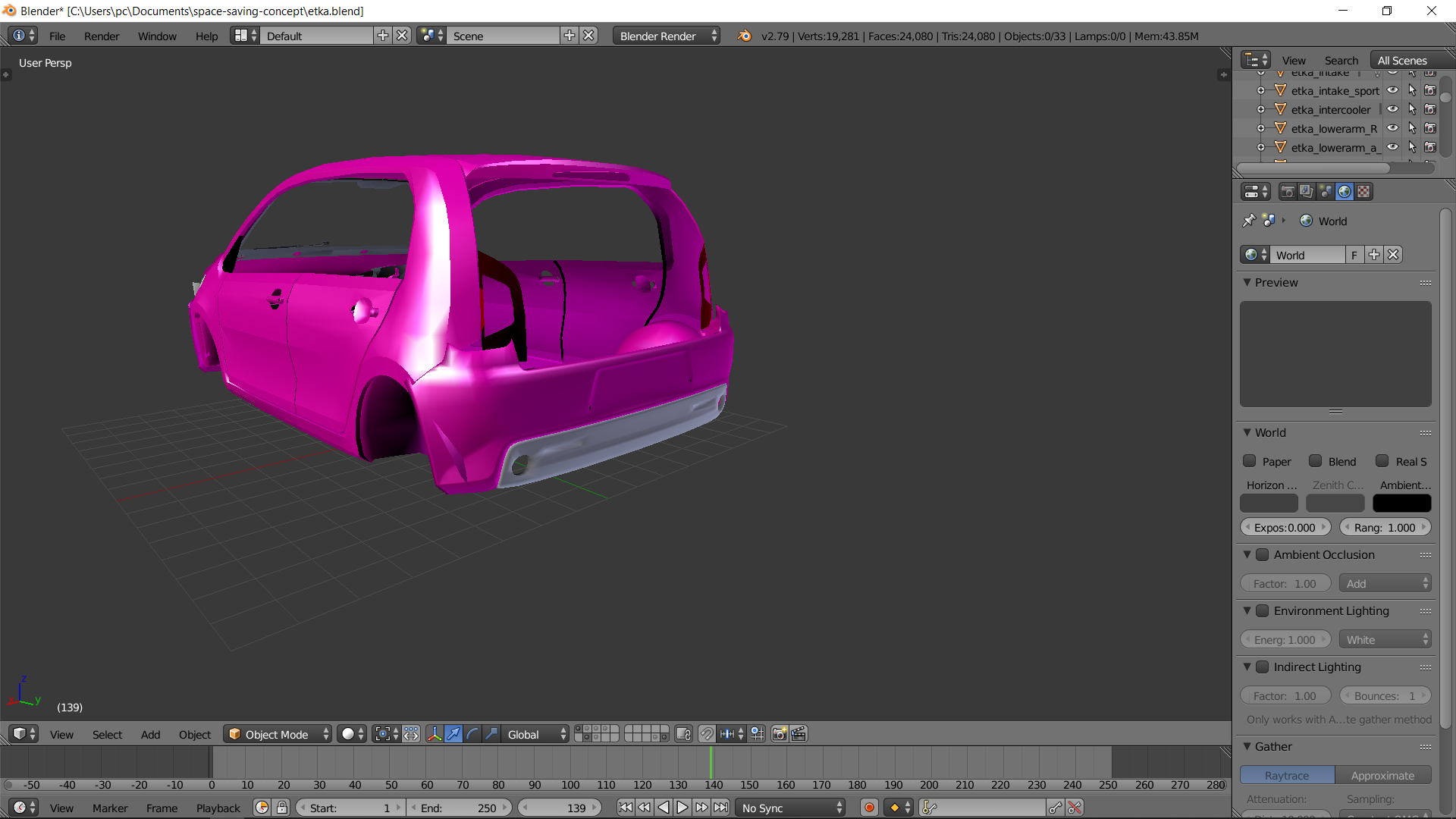
Task: Open the Render Layers properties tab
Action: [x=1306, y=192]
